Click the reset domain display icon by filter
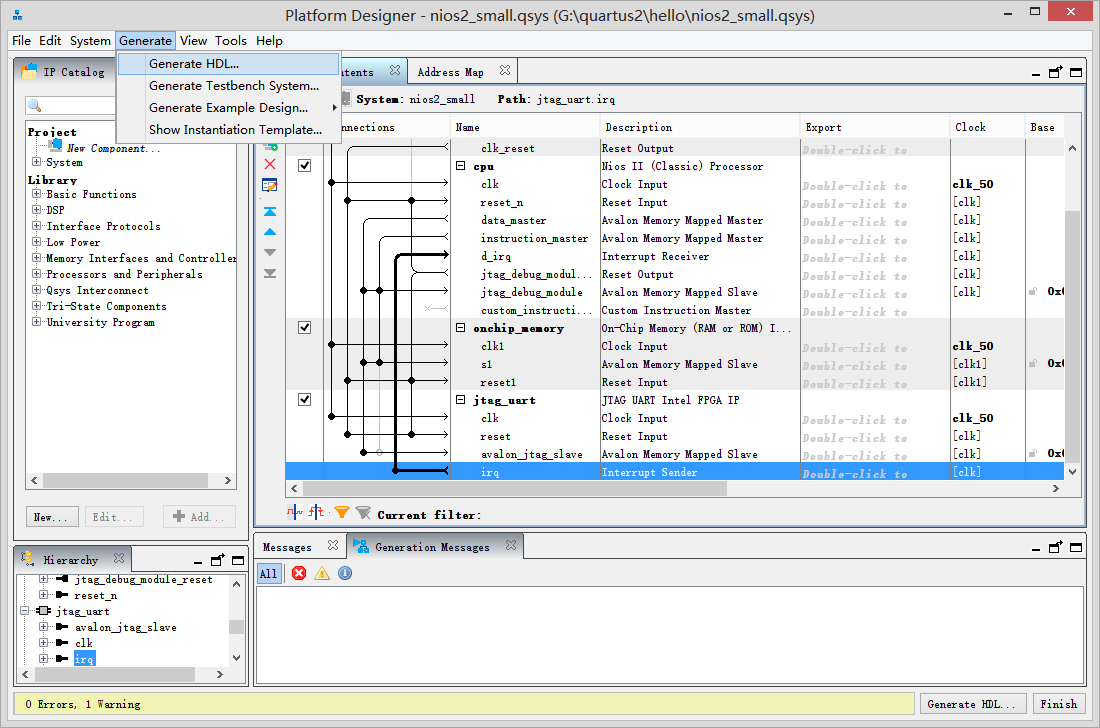The image size is (1100, 728). point(316,513)
